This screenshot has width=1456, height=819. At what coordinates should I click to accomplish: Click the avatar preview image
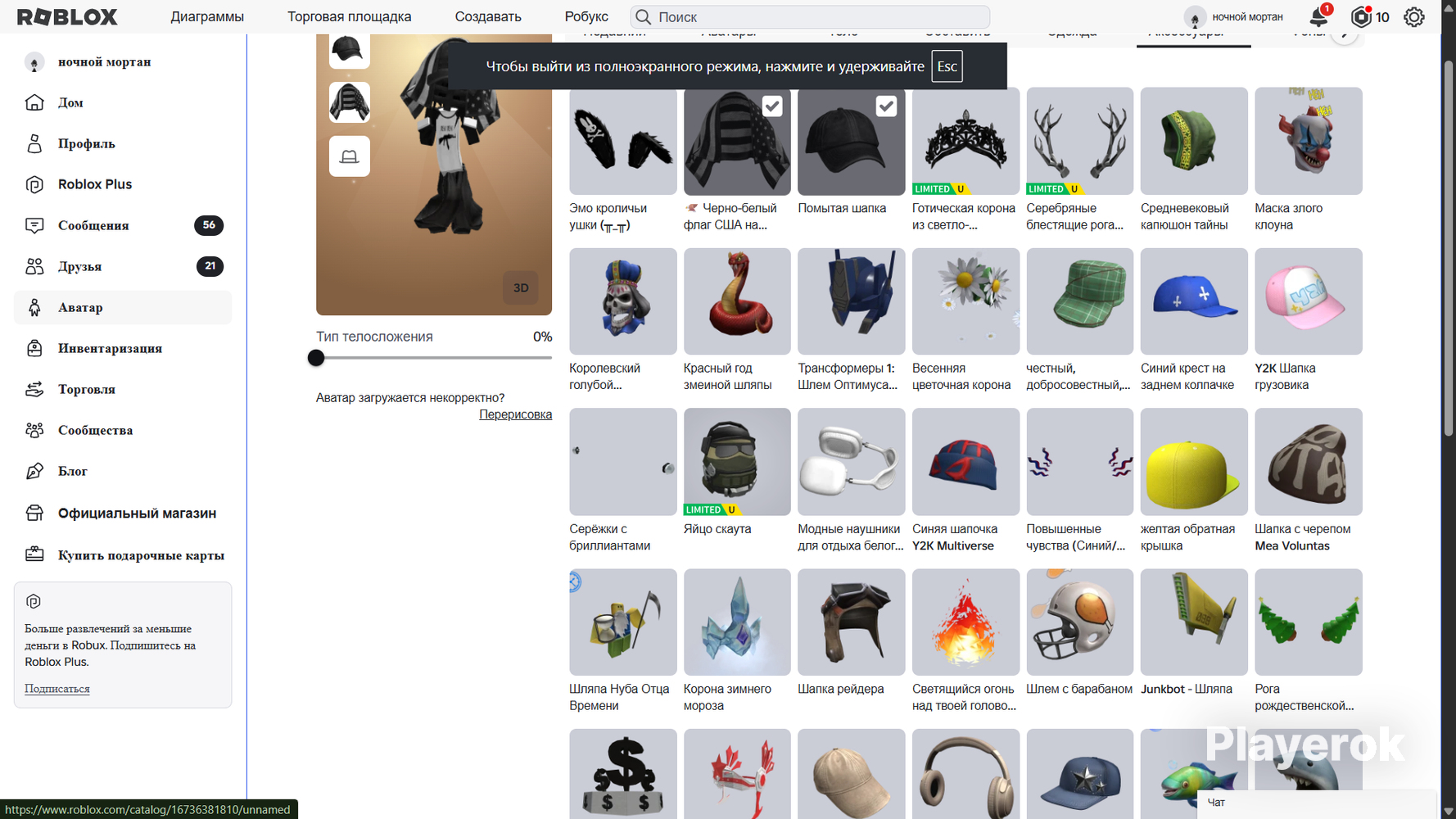(x=434, y=174)
